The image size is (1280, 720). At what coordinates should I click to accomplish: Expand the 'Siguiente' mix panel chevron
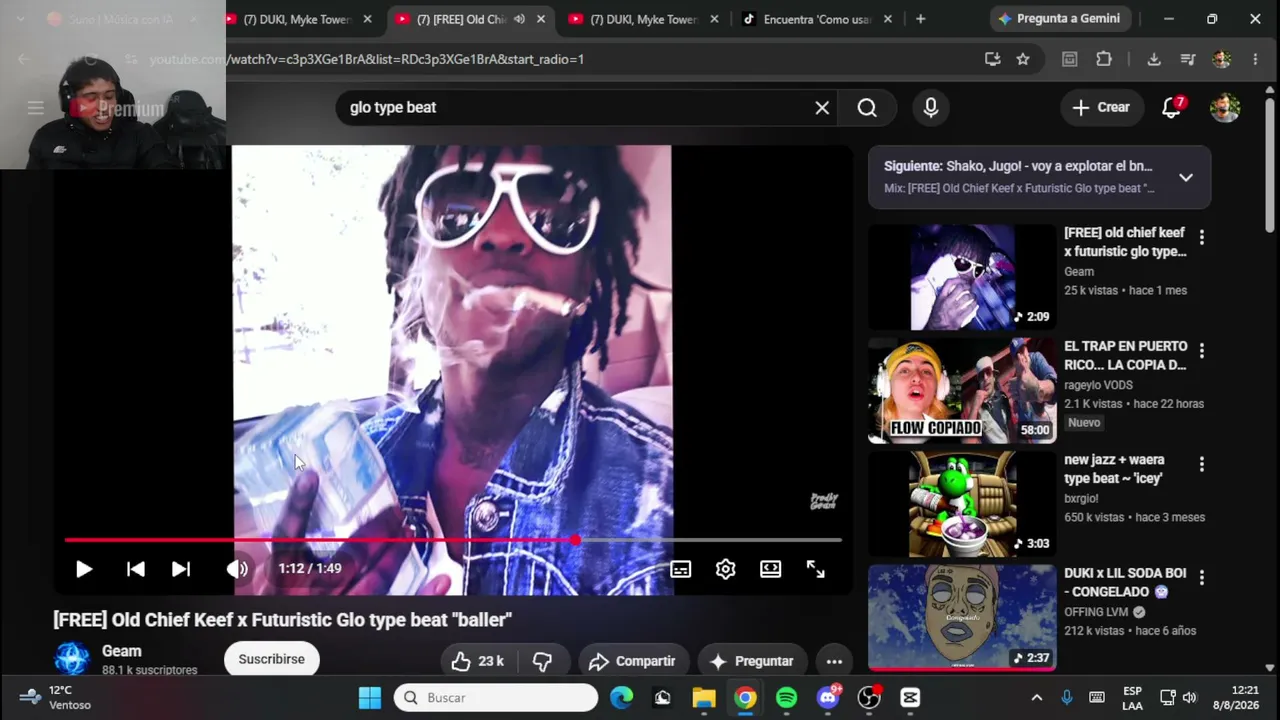(1185, 177)
